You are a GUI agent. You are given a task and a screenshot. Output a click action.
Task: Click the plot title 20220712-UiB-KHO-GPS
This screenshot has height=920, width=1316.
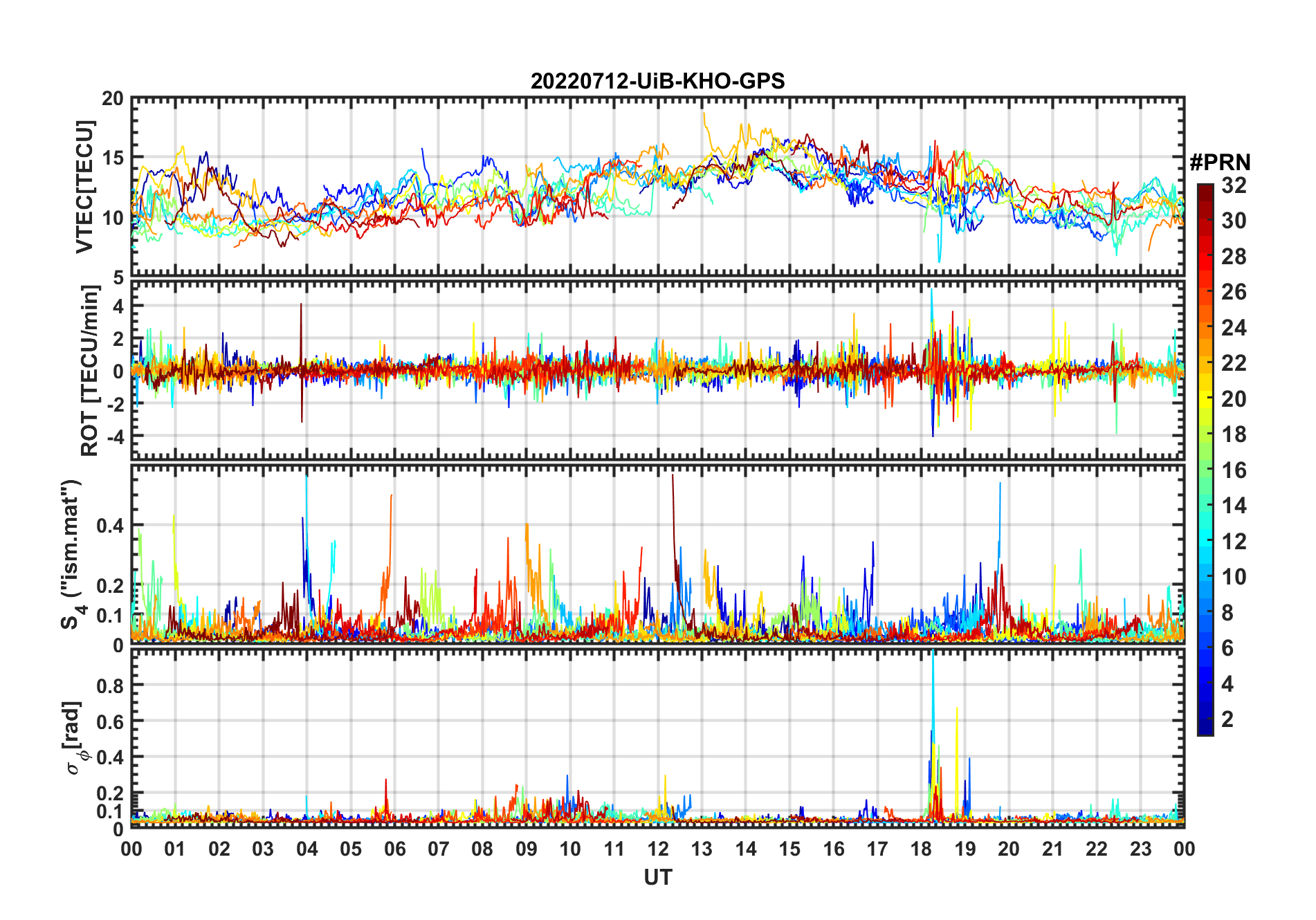coord(657,81)
